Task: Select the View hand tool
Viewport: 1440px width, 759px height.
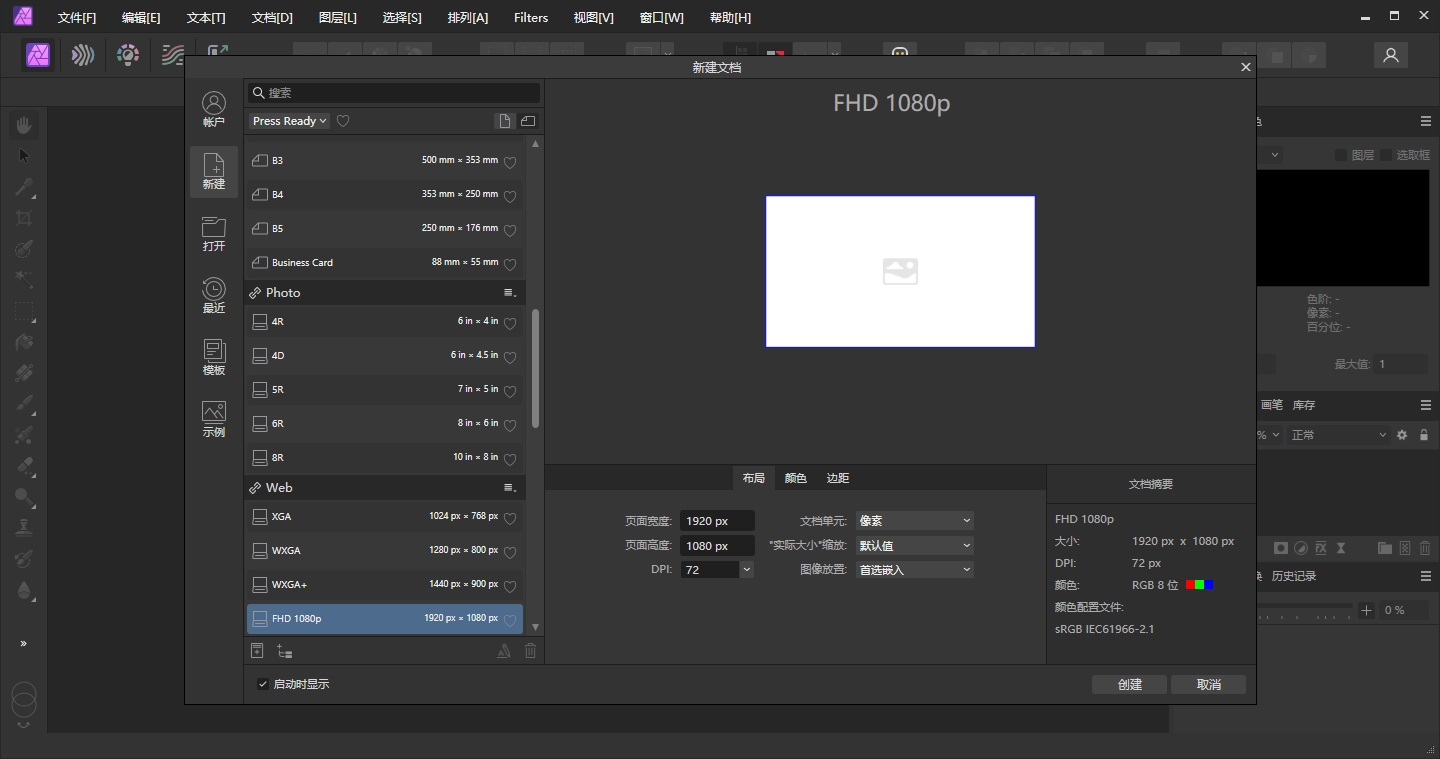Action: [x=24, y=124]
